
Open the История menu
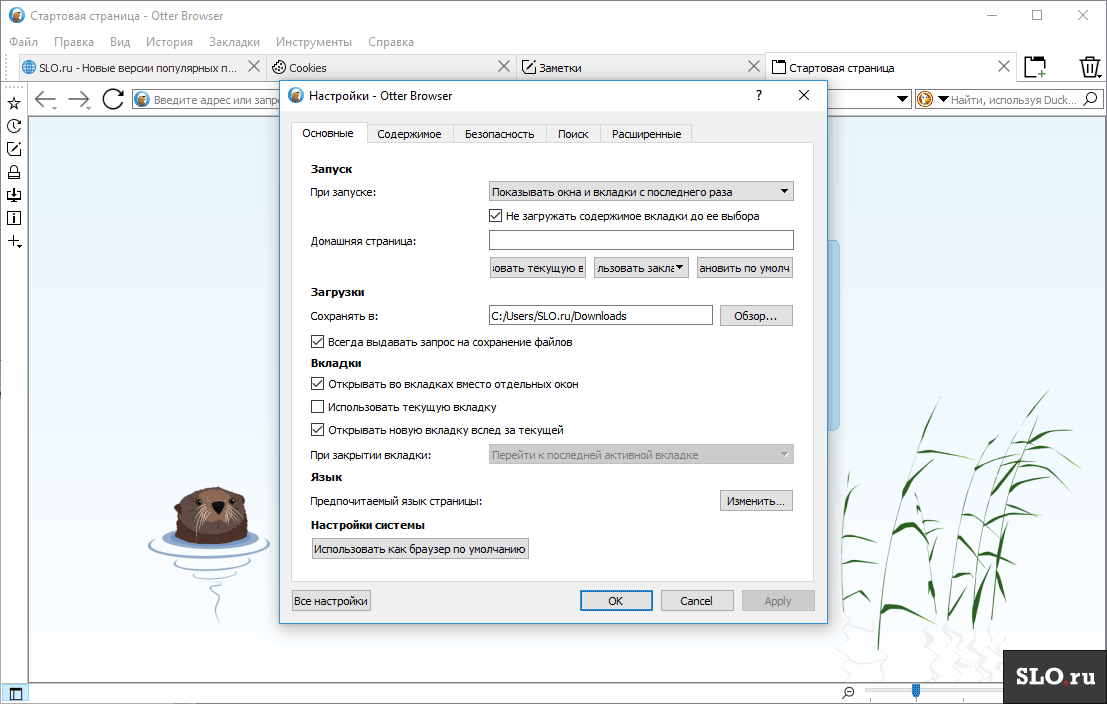click(x=169, y=42)
